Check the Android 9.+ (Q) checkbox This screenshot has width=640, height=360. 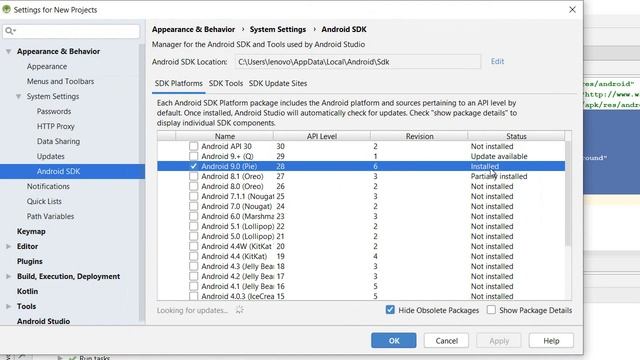tap(193, 156)
